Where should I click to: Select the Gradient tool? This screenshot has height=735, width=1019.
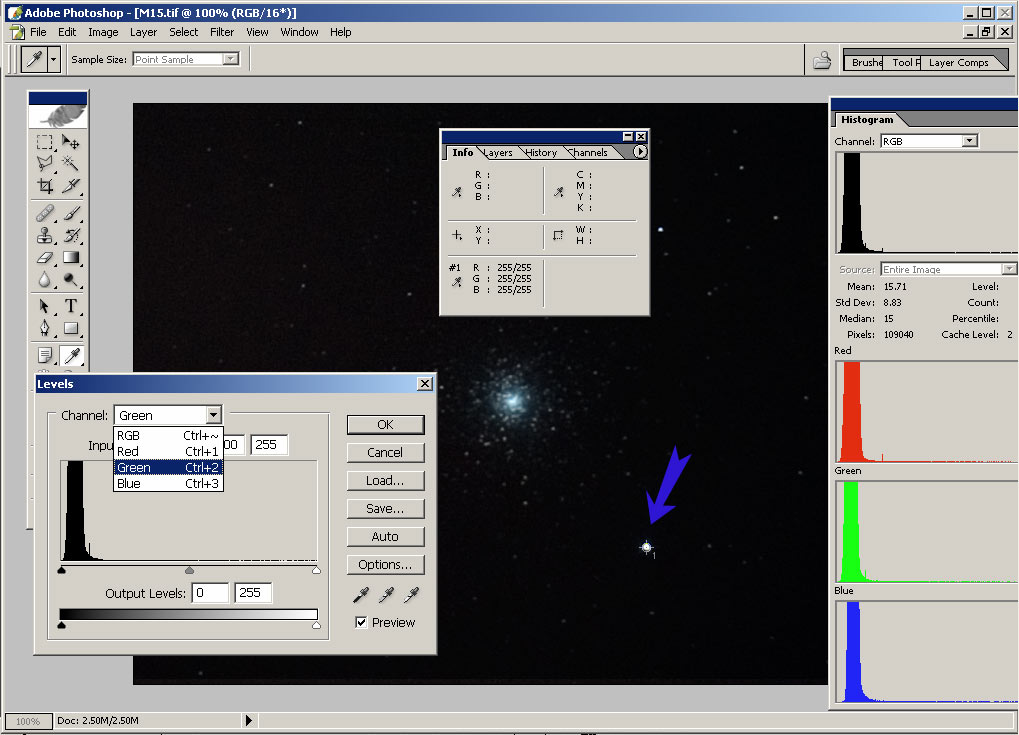pyautogui.click(x=71, y=258)
